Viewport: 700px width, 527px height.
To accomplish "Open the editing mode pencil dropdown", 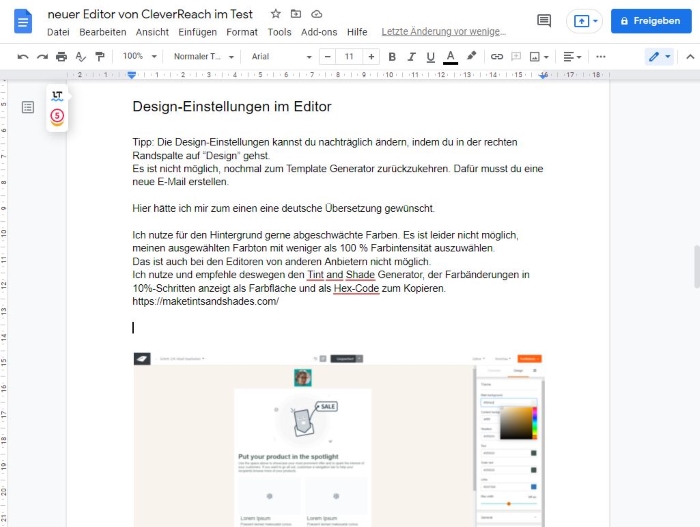I will (x=659, y=57).
